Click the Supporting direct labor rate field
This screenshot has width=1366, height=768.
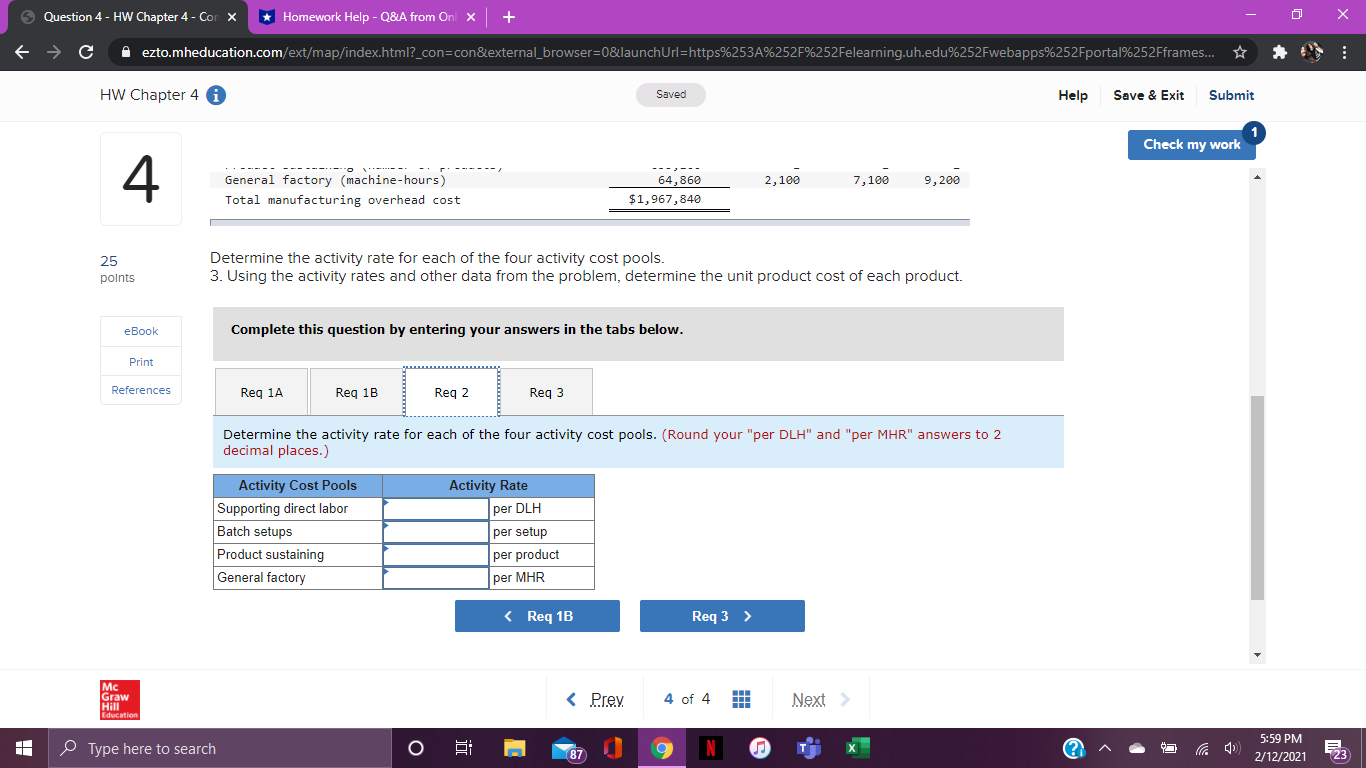(436, 508)
